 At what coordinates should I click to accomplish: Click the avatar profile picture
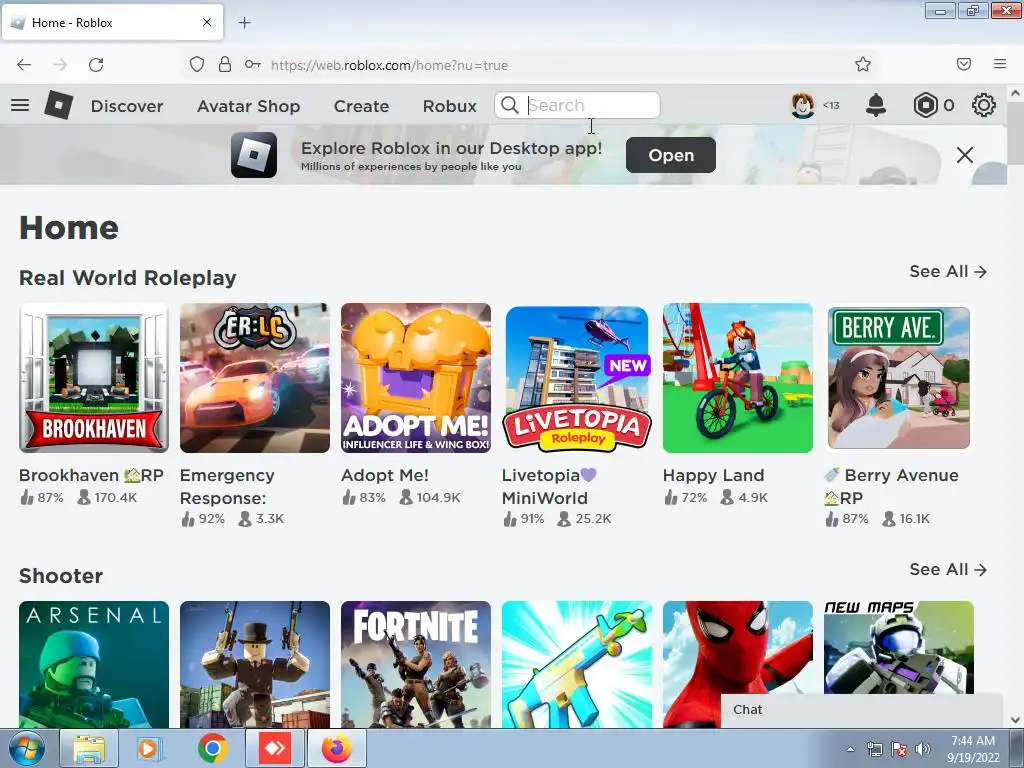(803, 105)
